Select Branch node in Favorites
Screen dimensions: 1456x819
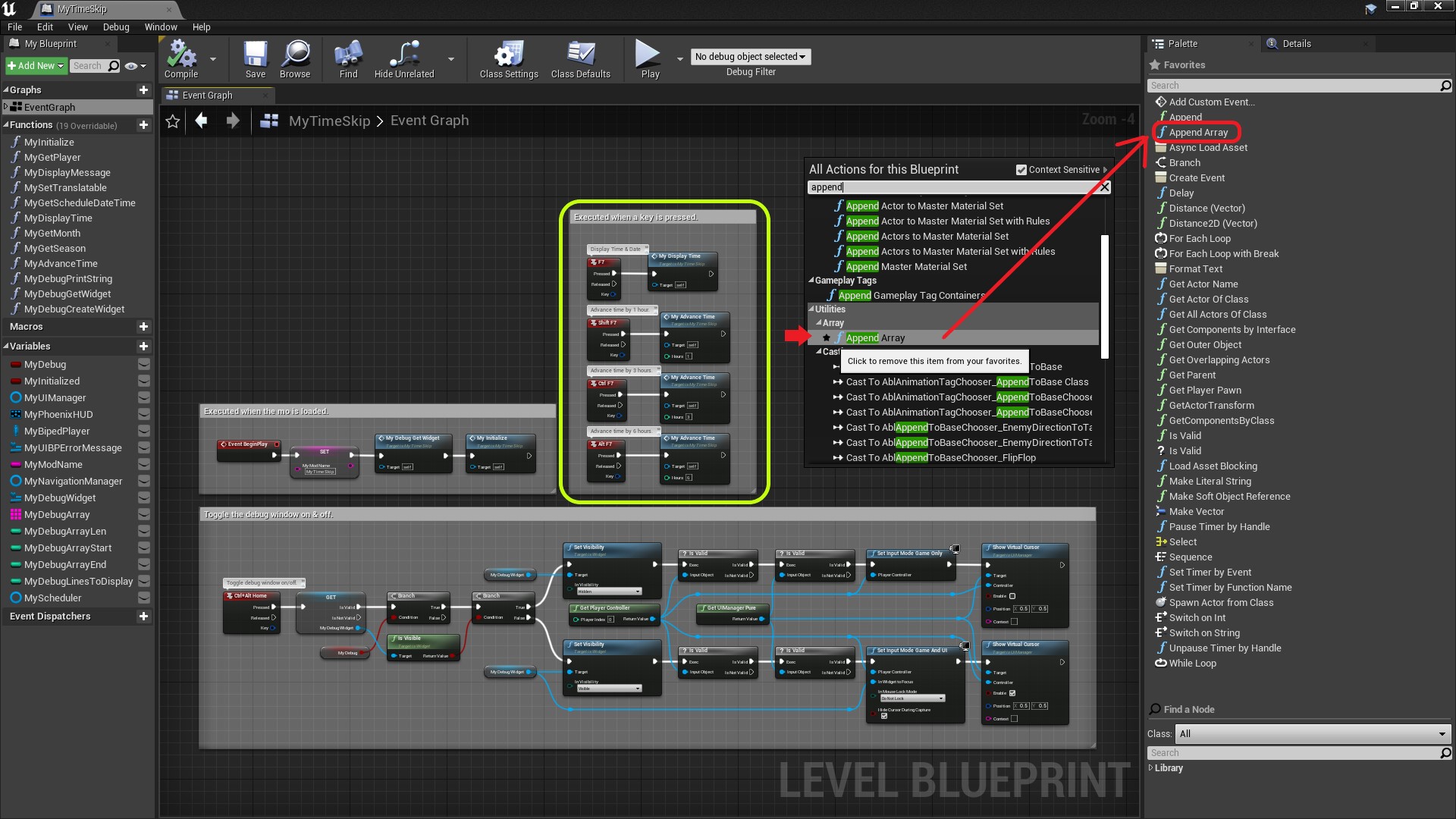coord(1184,162)
